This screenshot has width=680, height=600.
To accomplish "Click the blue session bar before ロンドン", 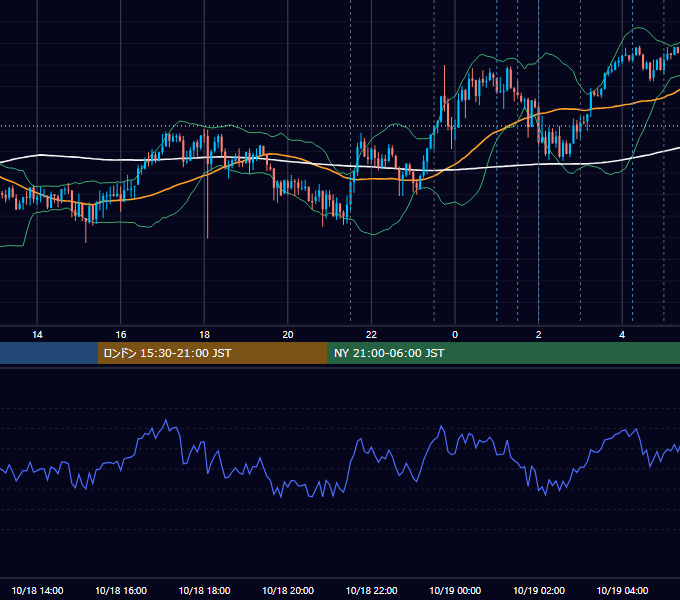I will tap(49, 353).
